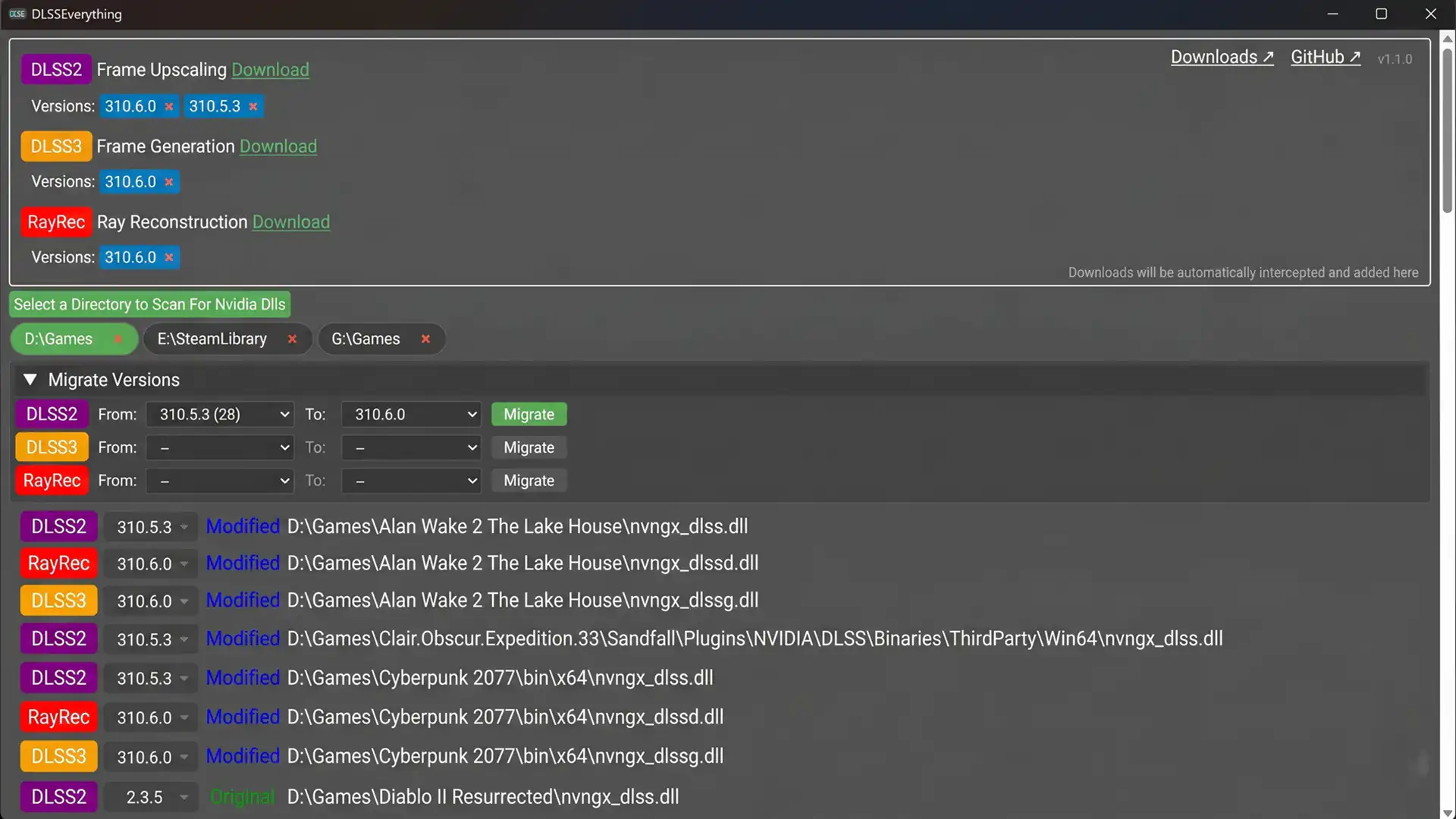This screenshot has height=819, width=1456.
Task: Change version for Cyberpunk 2077 nvngx_dlssg.dll
Action: 151,758
